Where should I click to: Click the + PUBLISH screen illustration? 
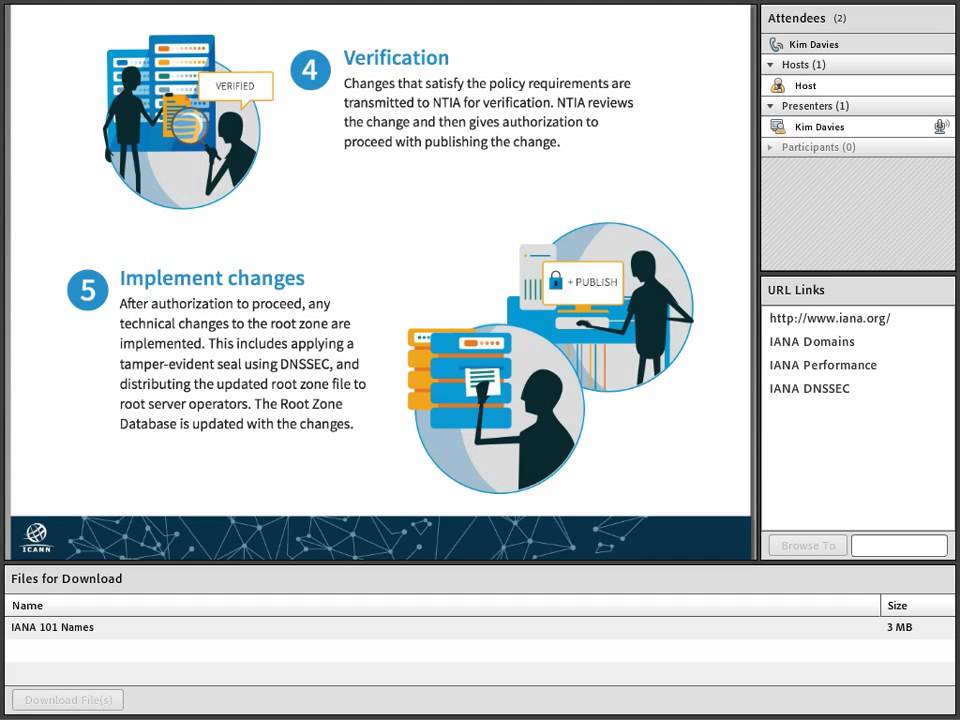click(583, 282)
